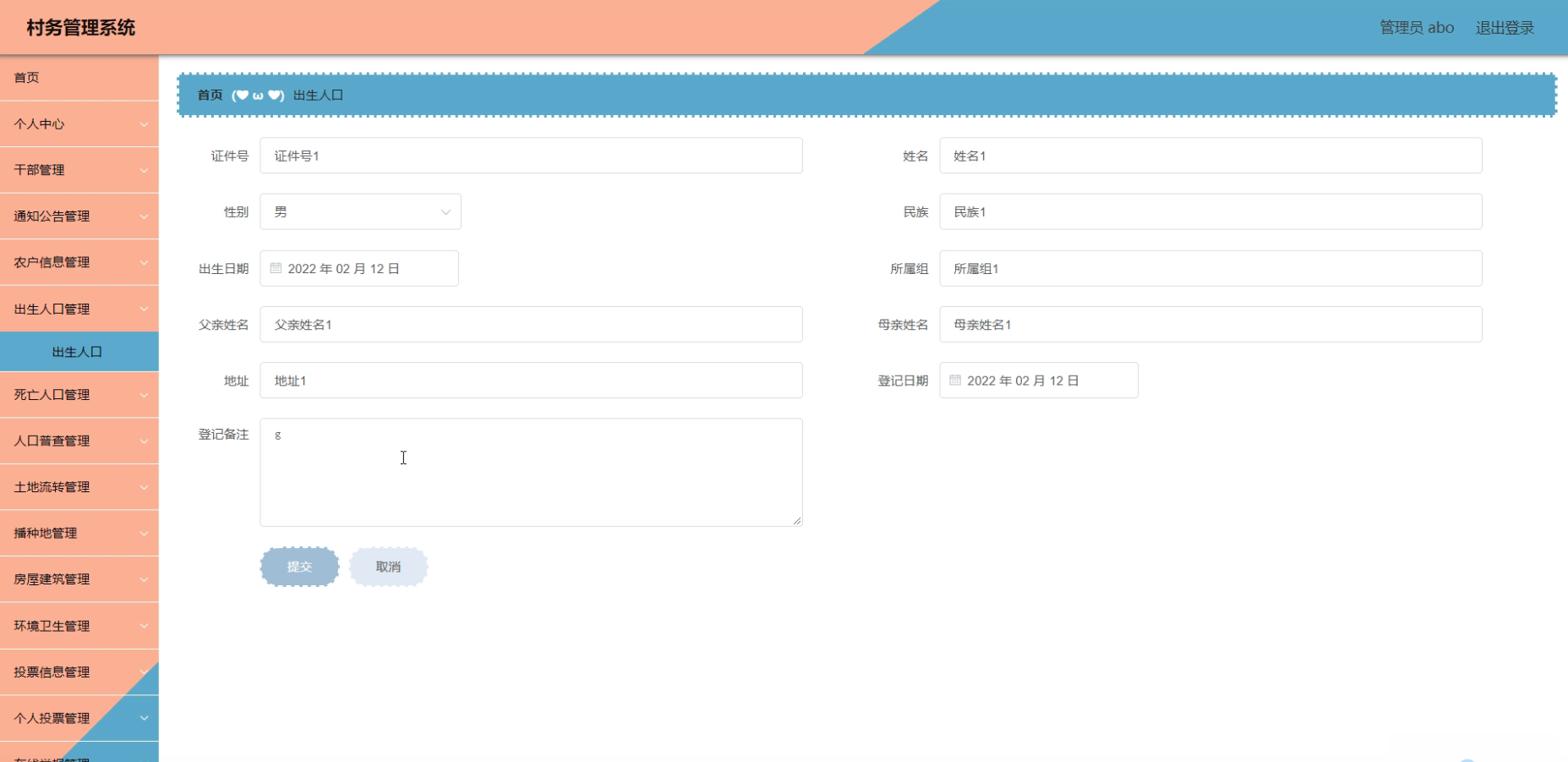Open the 性别 dropdown
Viewport: 1568px width, 762px height.
tap(360, 211)
